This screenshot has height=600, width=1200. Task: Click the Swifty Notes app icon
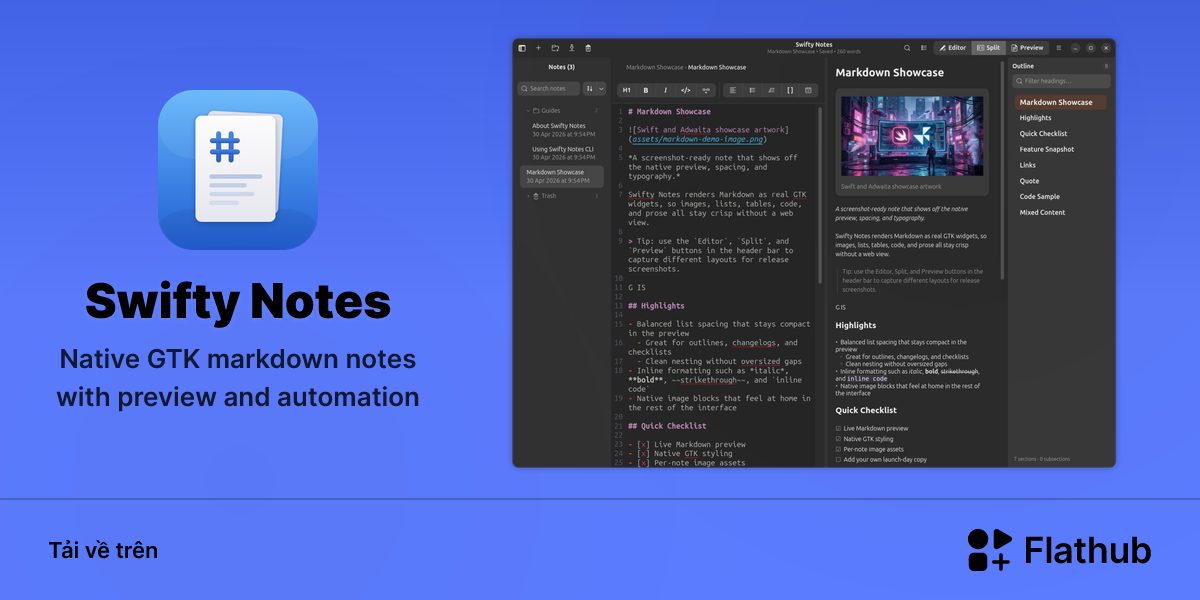coord(238,170)
